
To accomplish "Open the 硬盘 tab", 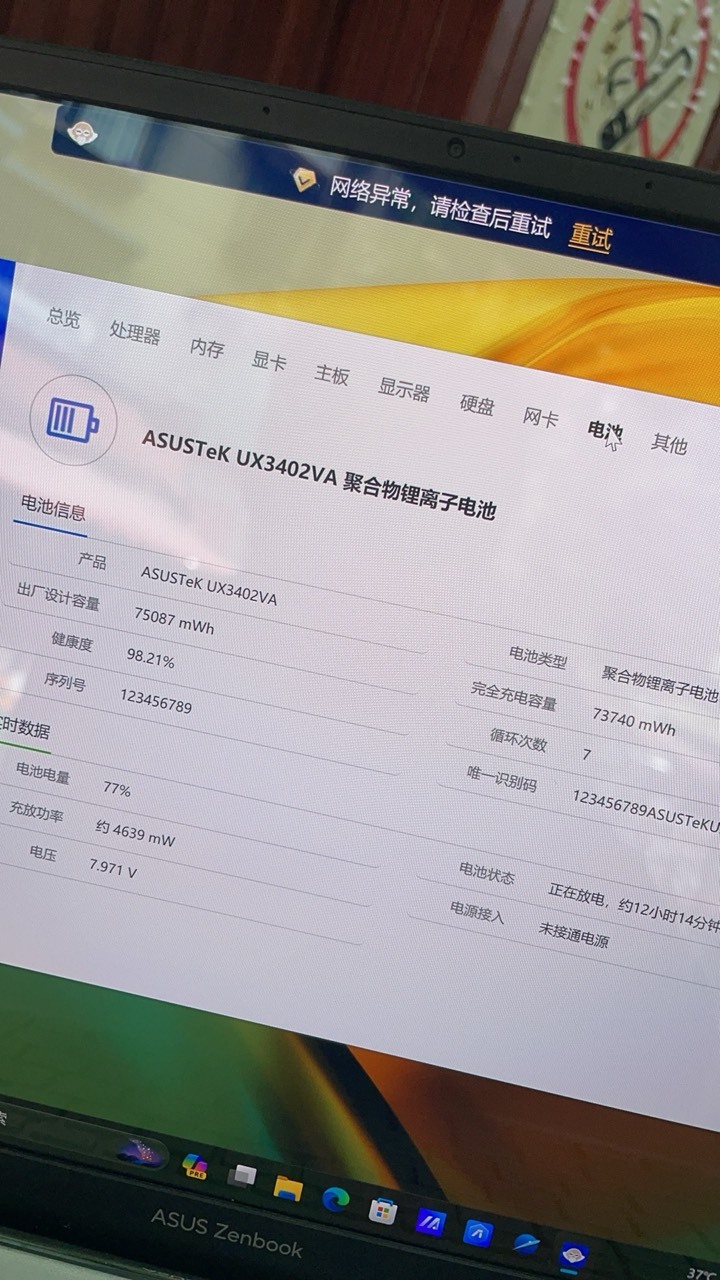I will point(477,405).
